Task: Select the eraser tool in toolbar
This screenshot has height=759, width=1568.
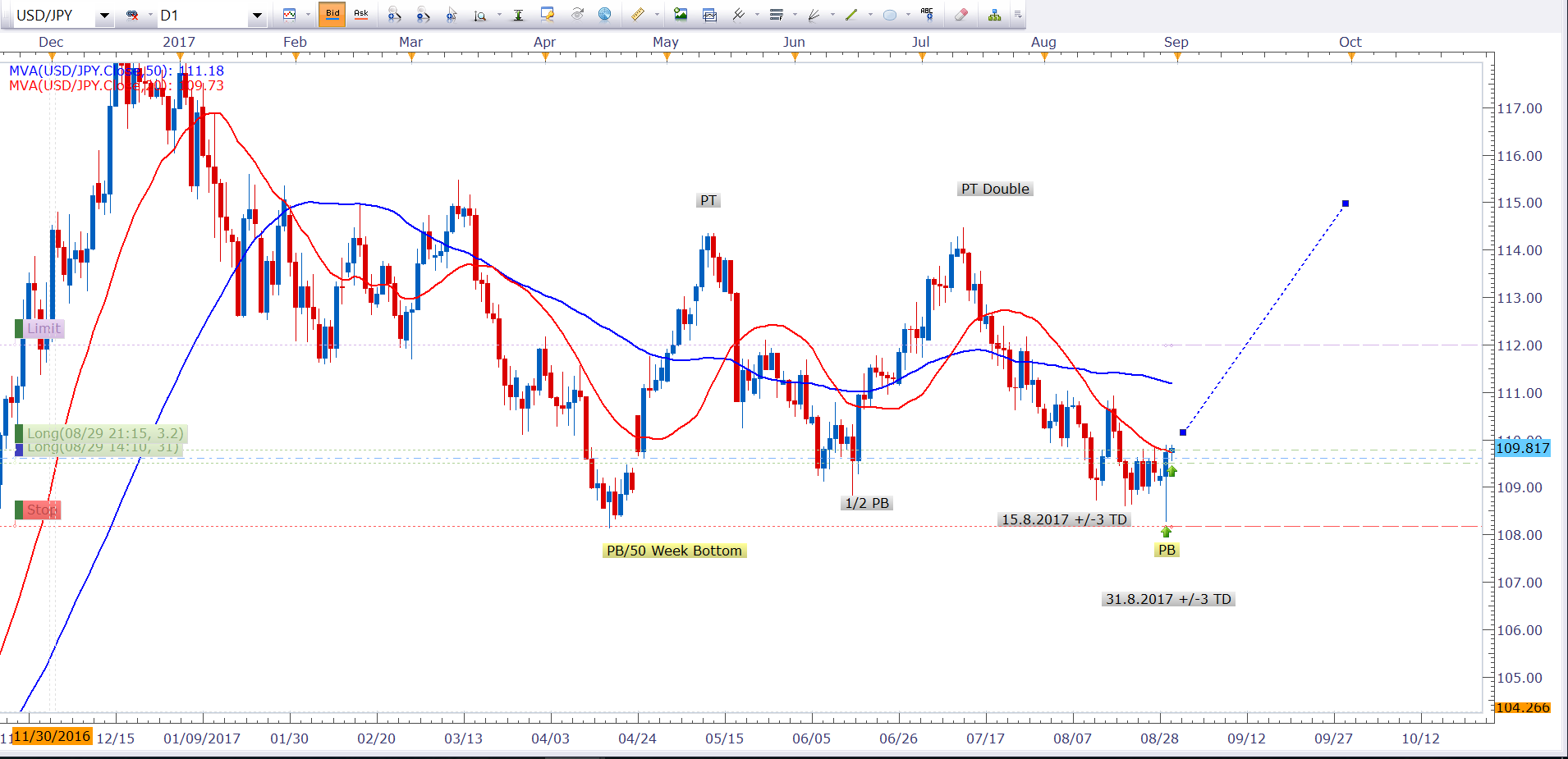Action: [x=961, y=15]
